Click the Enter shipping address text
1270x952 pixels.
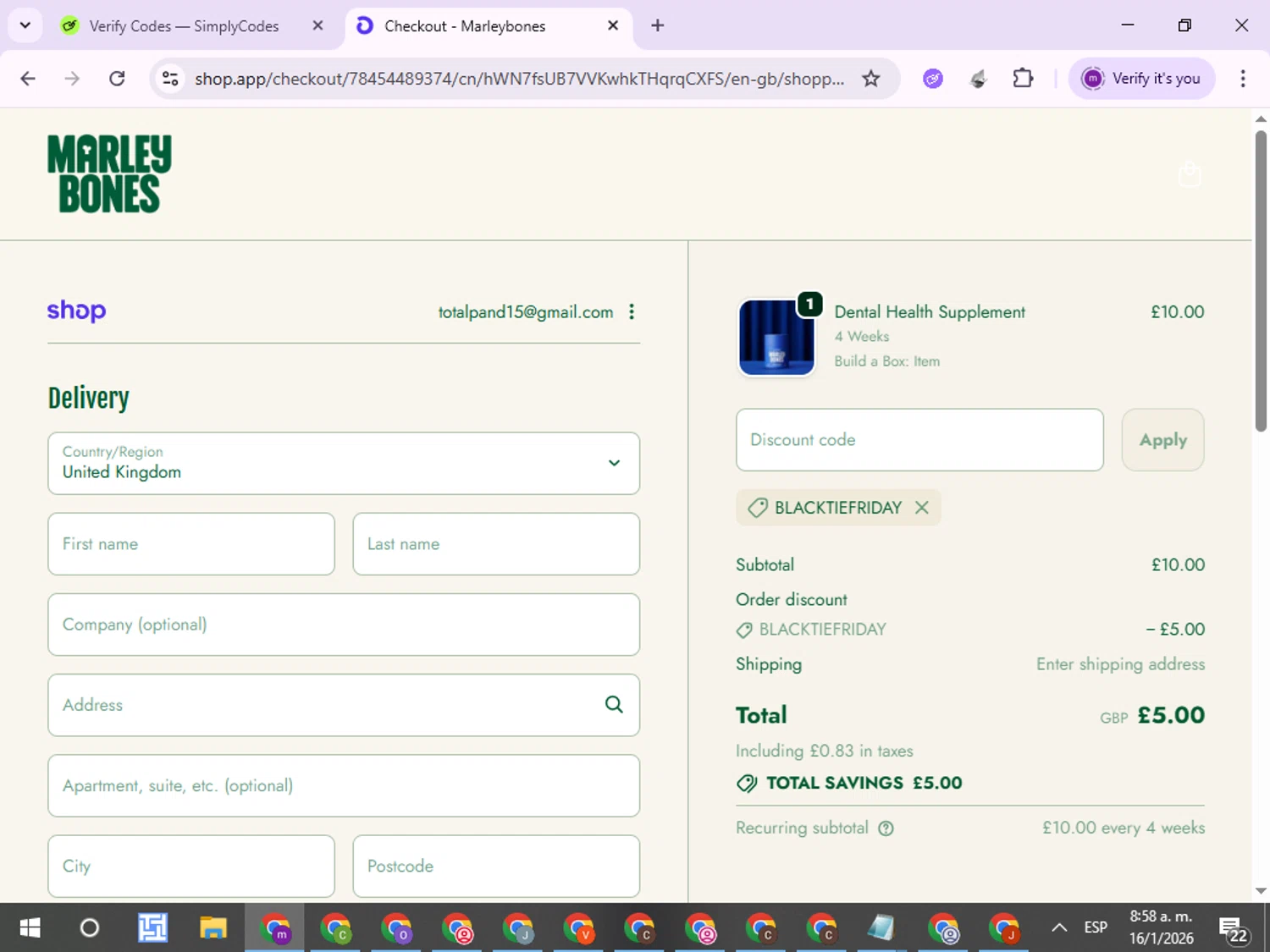tap(1120, 664)
